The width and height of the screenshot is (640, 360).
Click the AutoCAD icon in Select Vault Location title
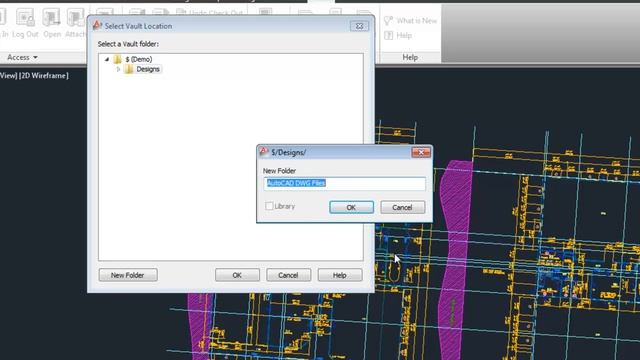click(x=97, y=25)
